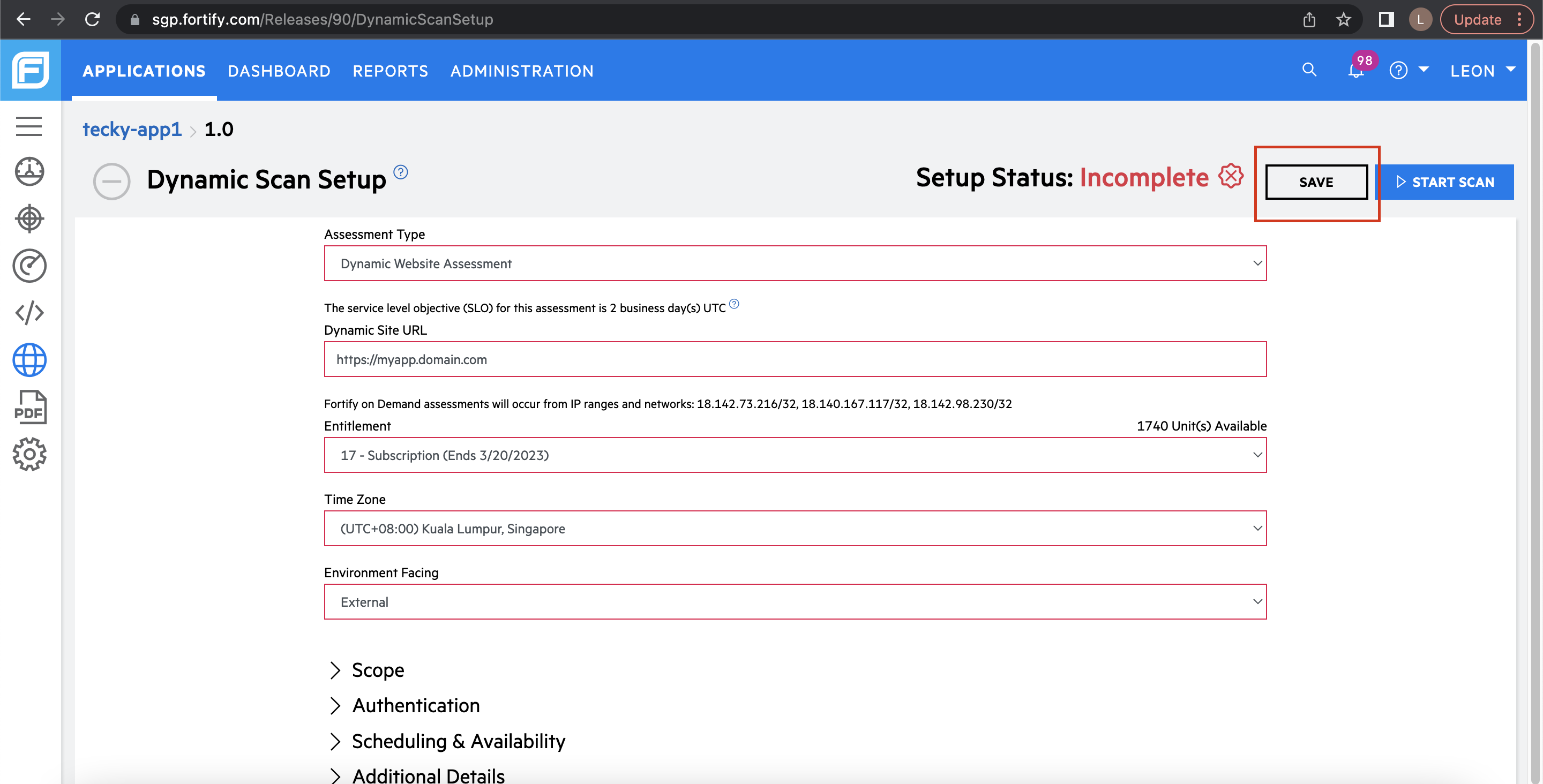
Task: Open the settings gear icon in sidebar
Action: click(x=29, y=454)
